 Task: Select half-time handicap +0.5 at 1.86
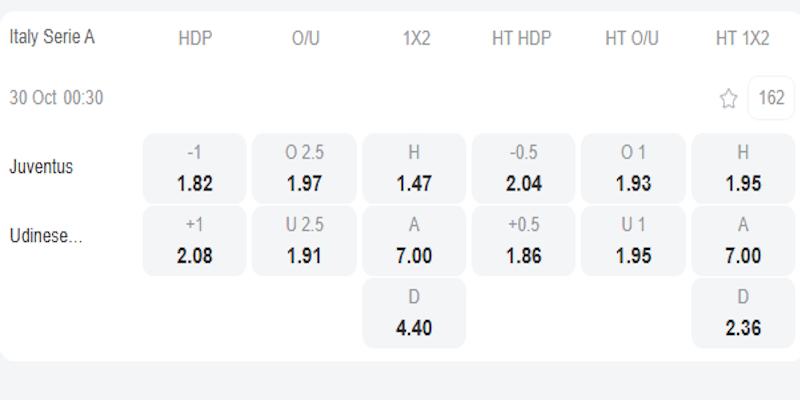[x=523, y=241]
